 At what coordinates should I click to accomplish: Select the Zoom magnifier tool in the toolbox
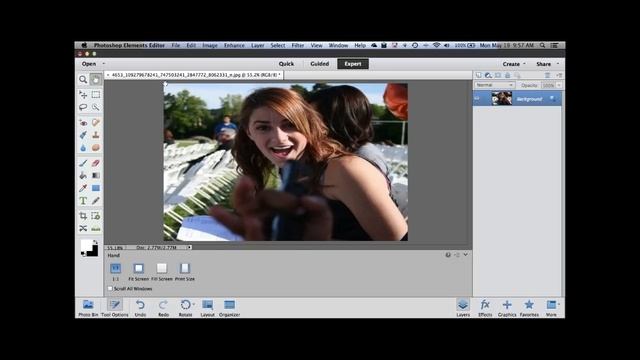(83, 80)
